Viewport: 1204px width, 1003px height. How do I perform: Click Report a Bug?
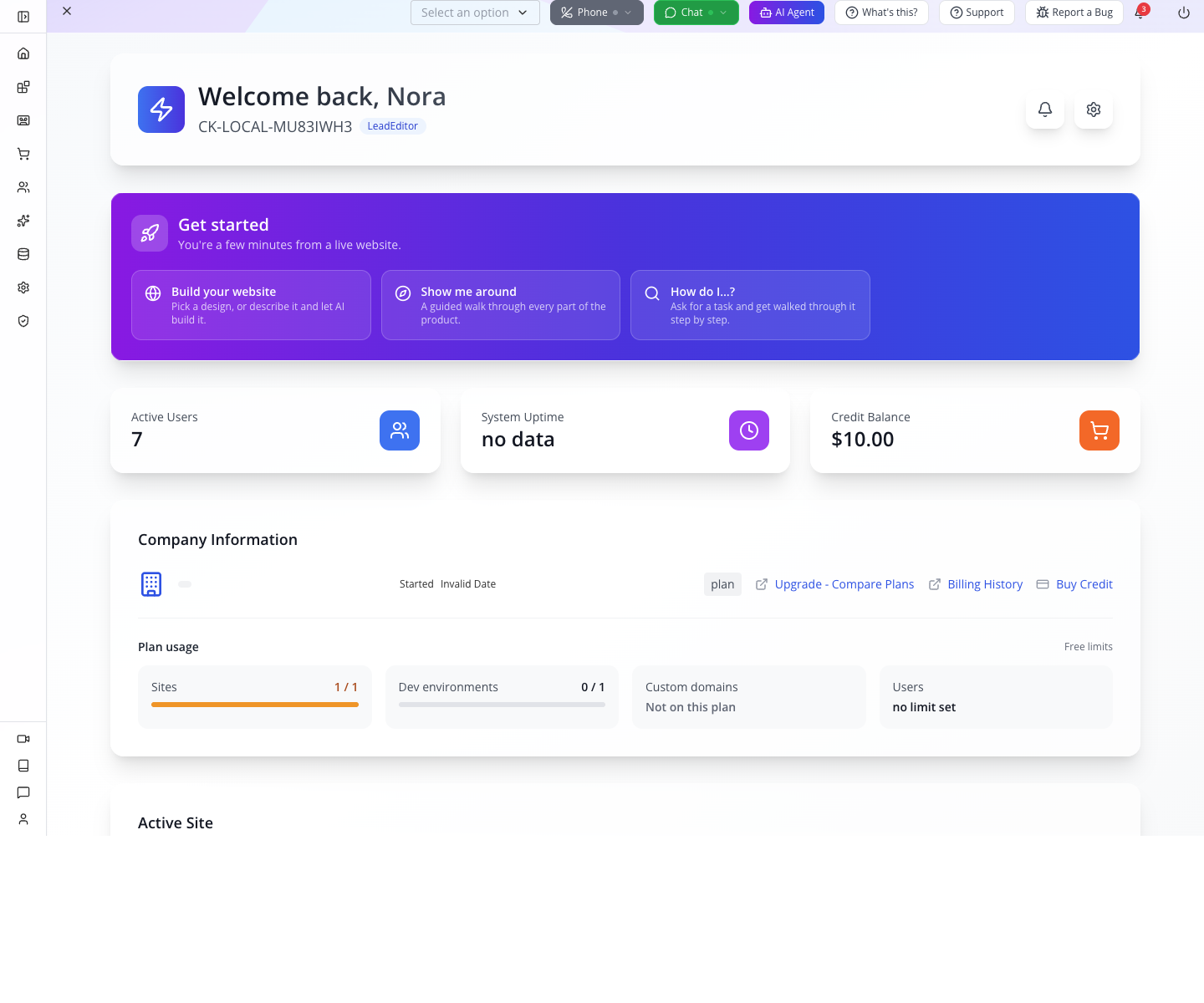(1074, 13)
